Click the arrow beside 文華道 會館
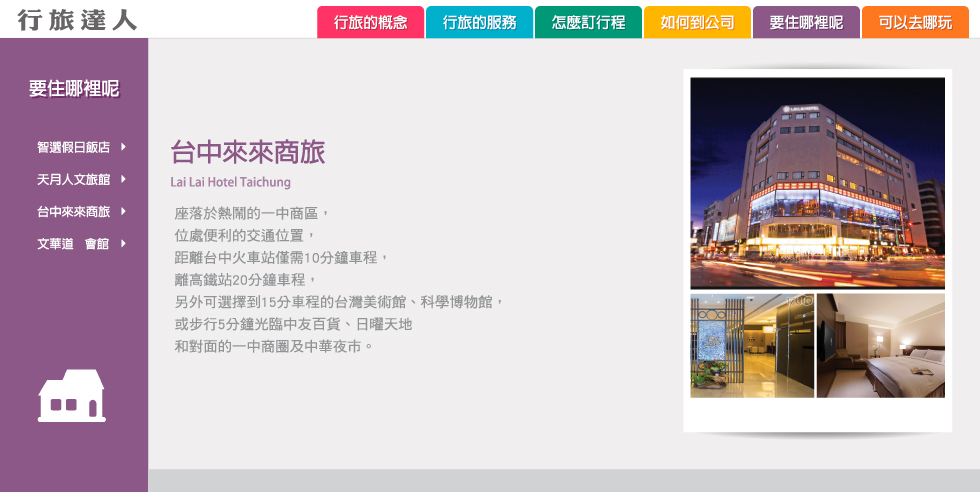The height and width of the screenshot is (492, 980). [123, 243]
